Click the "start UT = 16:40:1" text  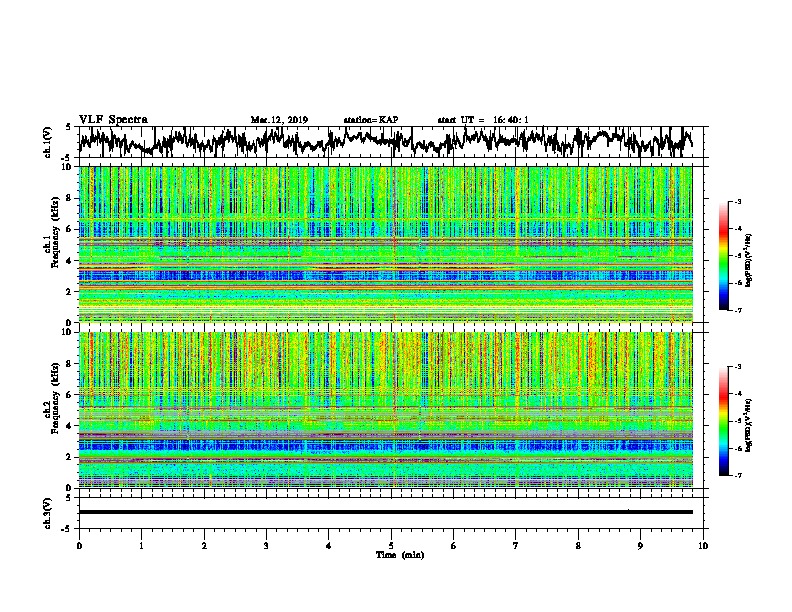[483, 120]
